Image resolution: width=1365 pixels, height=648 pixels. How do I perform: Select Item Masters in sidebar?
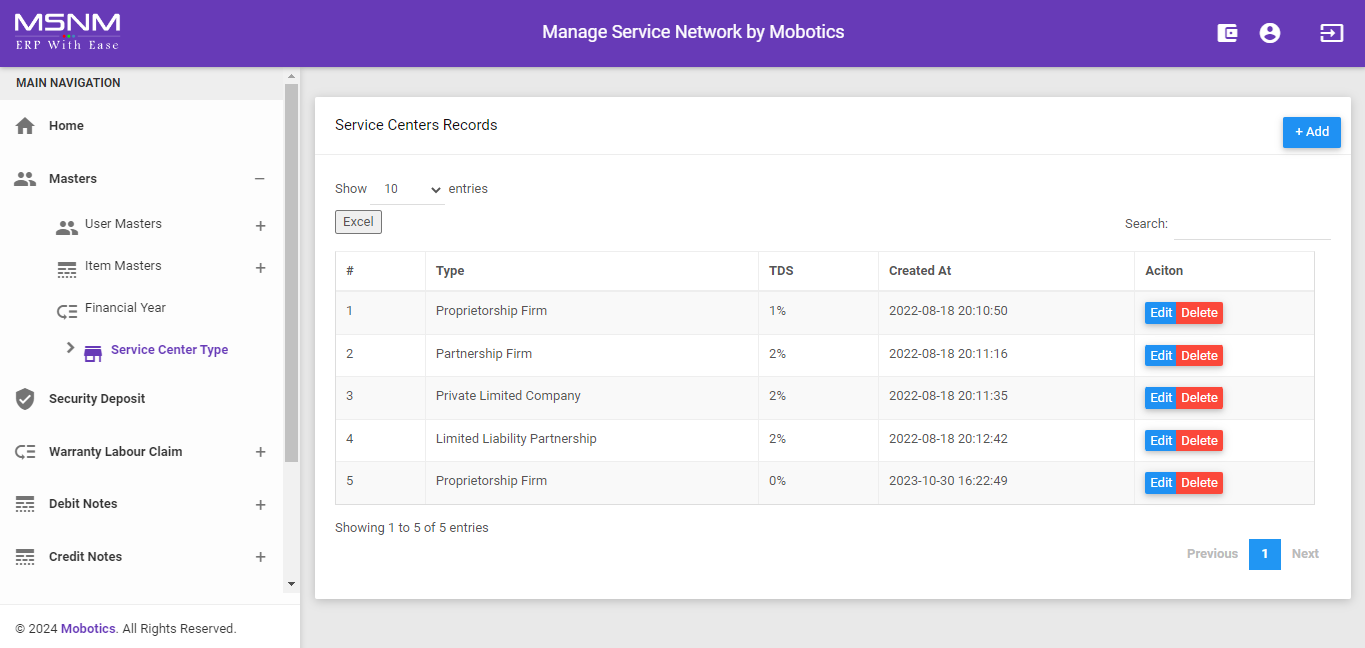click(x=123, y=266)
